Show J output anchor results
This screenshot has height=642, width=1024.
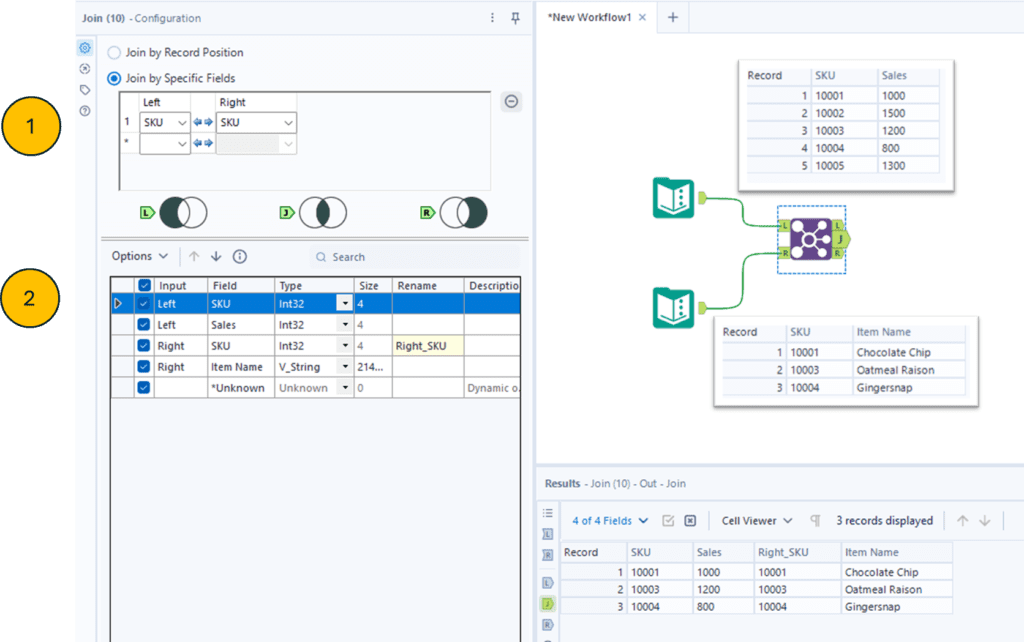pyautogui.click(x=547, y=604)
